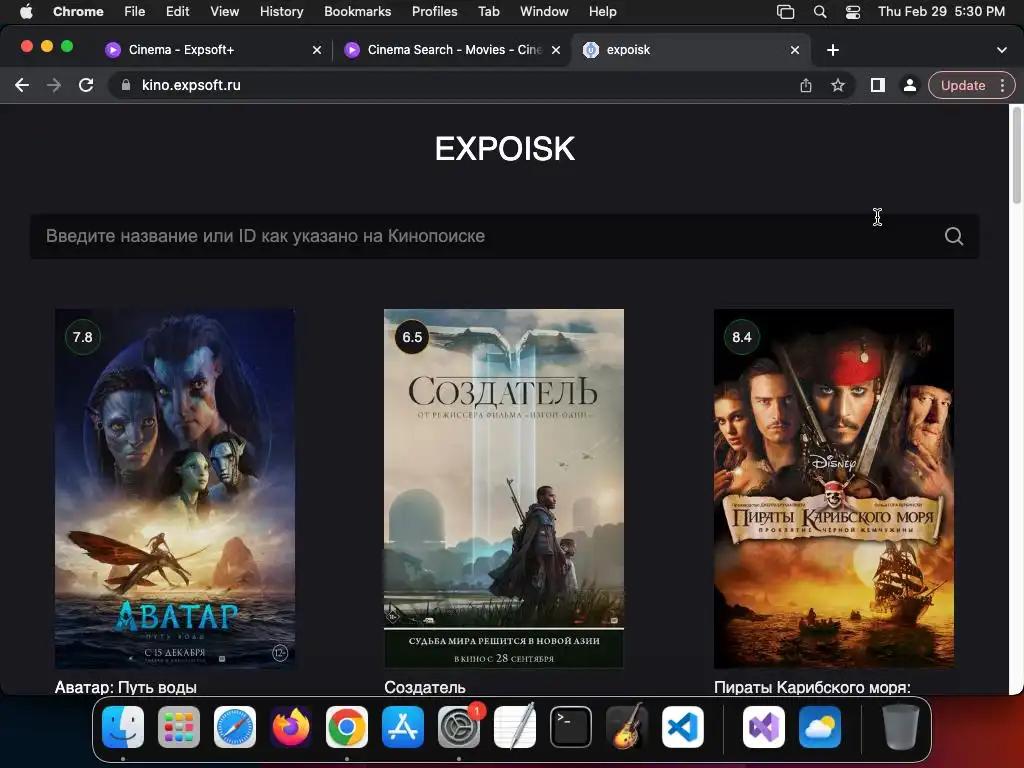This screenshot has height=768, width=1024.
Task: Open the Создатель movie poster
Action: click(x=504, y=488)
